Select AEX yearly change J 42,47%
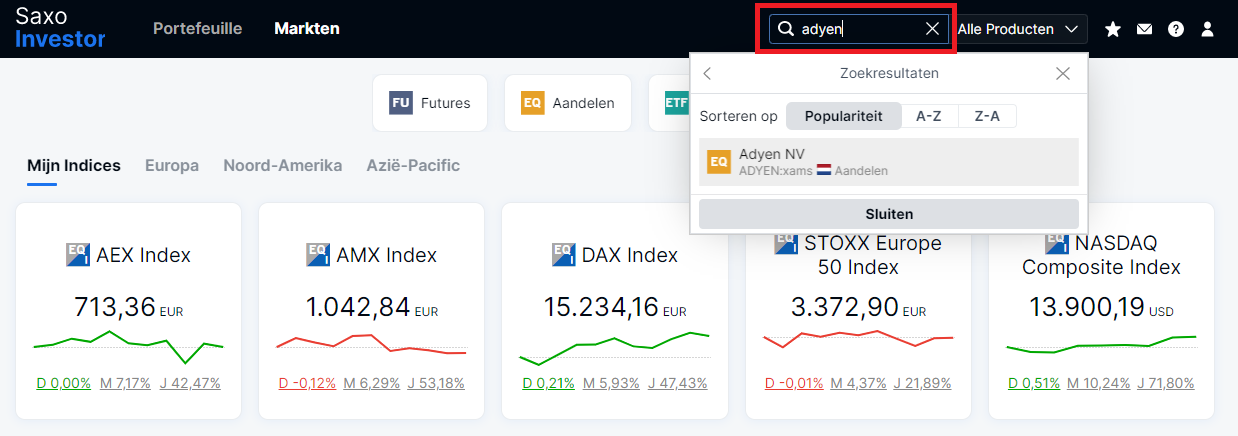The image size is (1238, 436). 190,383
